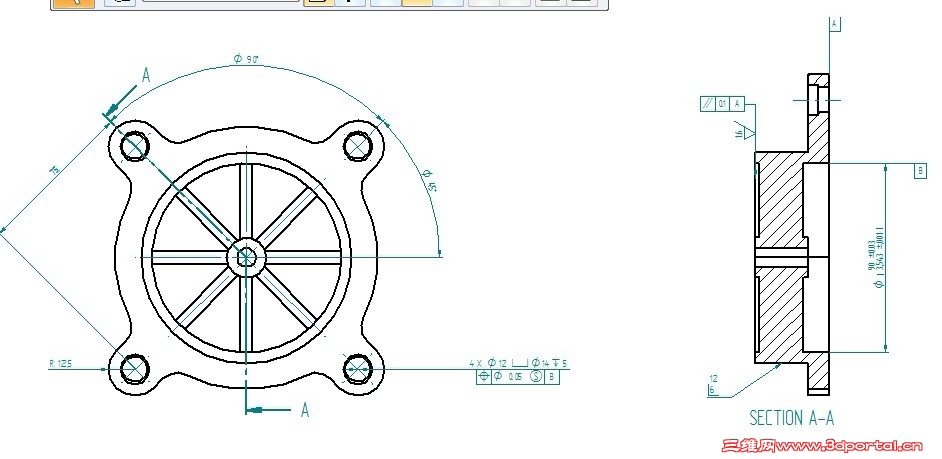This screenshot has width=942, height=459.
Task: Click the upper-left section letter A
Action: (x=146, y=75)
